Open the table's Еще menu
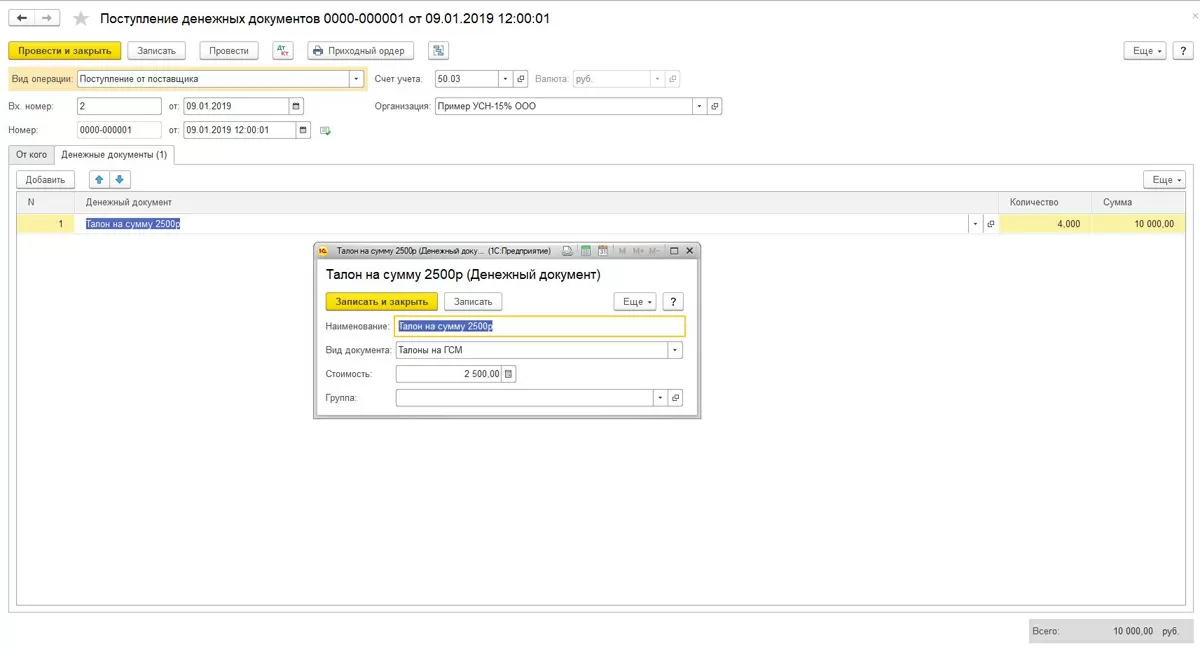Screen dimensions: 1200x649 [x=1164, y=180]
